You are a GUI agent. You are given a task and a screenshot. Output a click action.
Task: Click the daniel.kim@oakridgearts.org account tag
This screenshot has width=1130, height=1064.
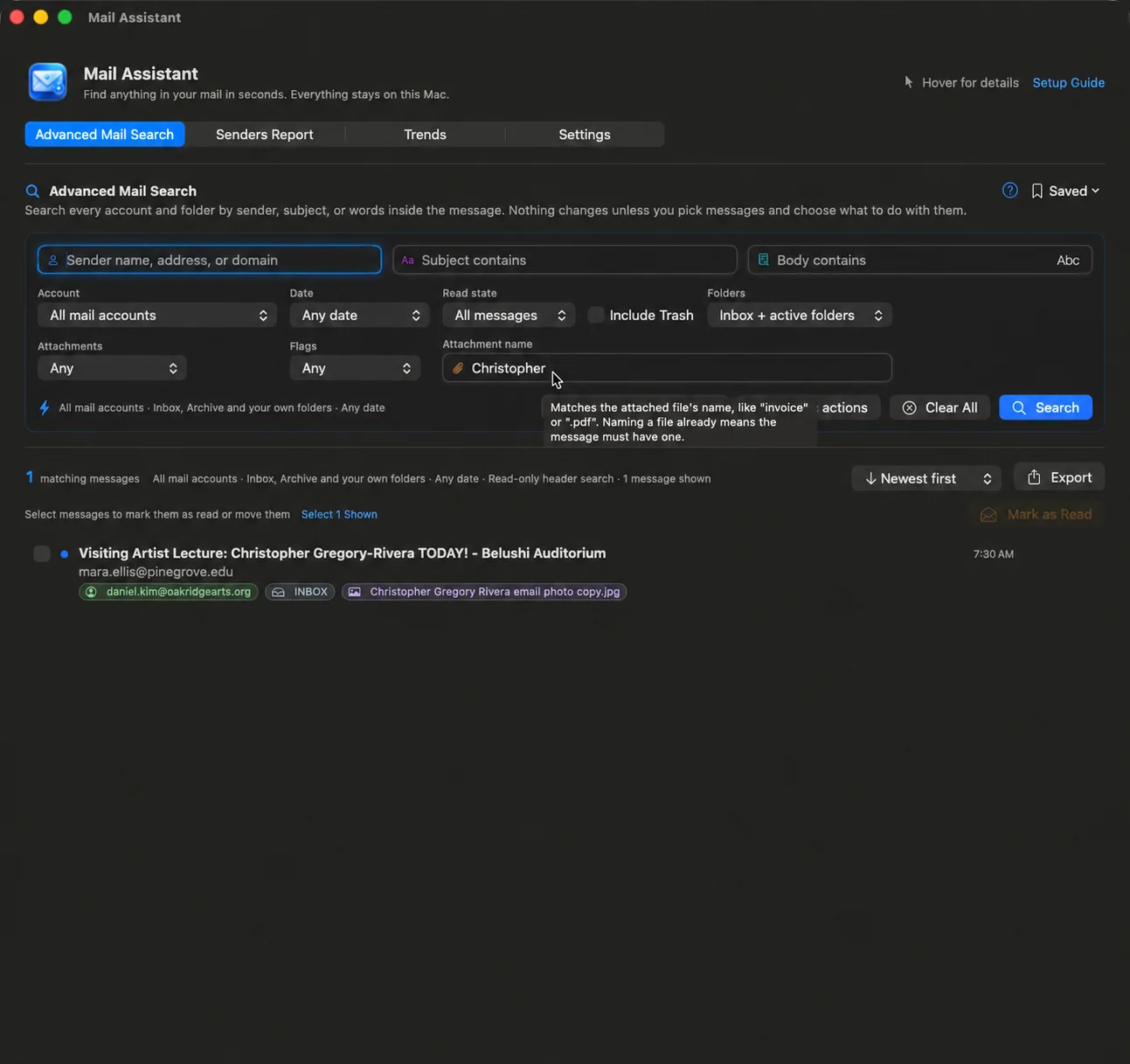[x=169, y=592]
